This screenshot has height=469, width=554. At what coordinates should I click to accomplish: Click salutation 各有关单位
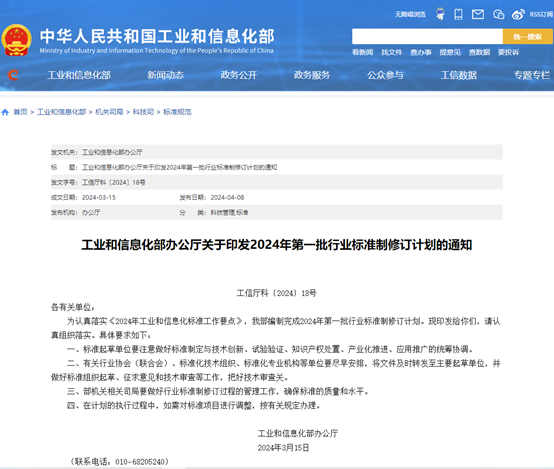[72, 307]
